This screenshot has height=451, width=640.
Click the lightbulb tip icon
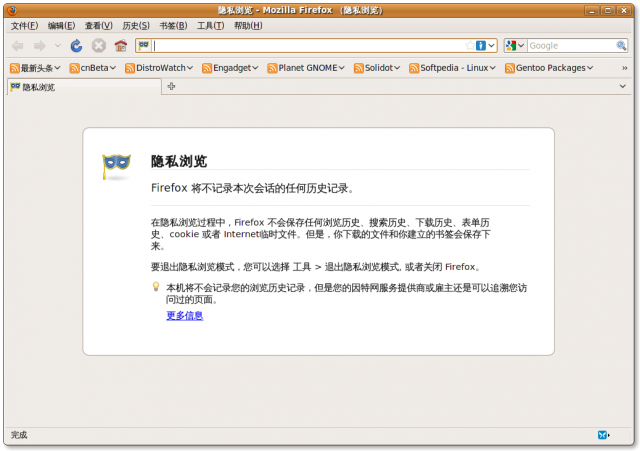(156, 287)
